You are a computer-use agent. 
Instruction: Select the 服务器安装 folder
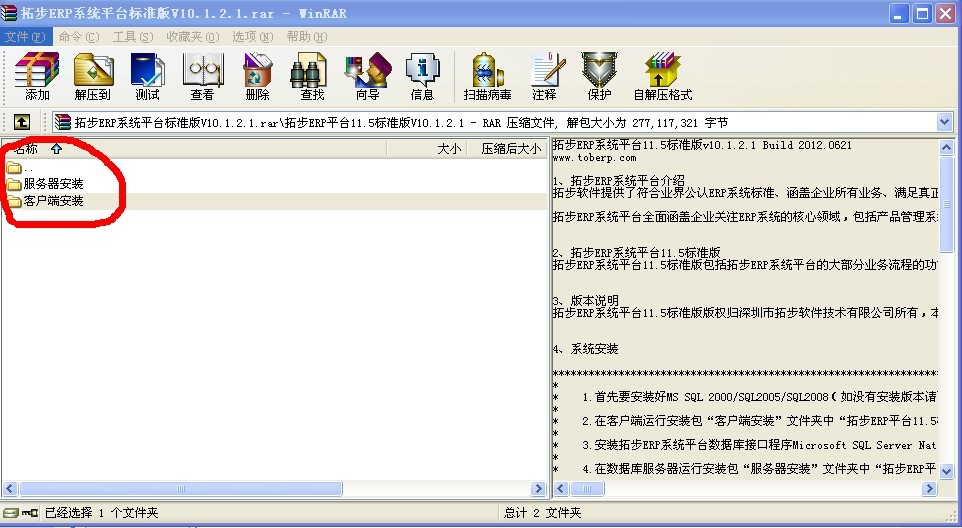(53, 184)
